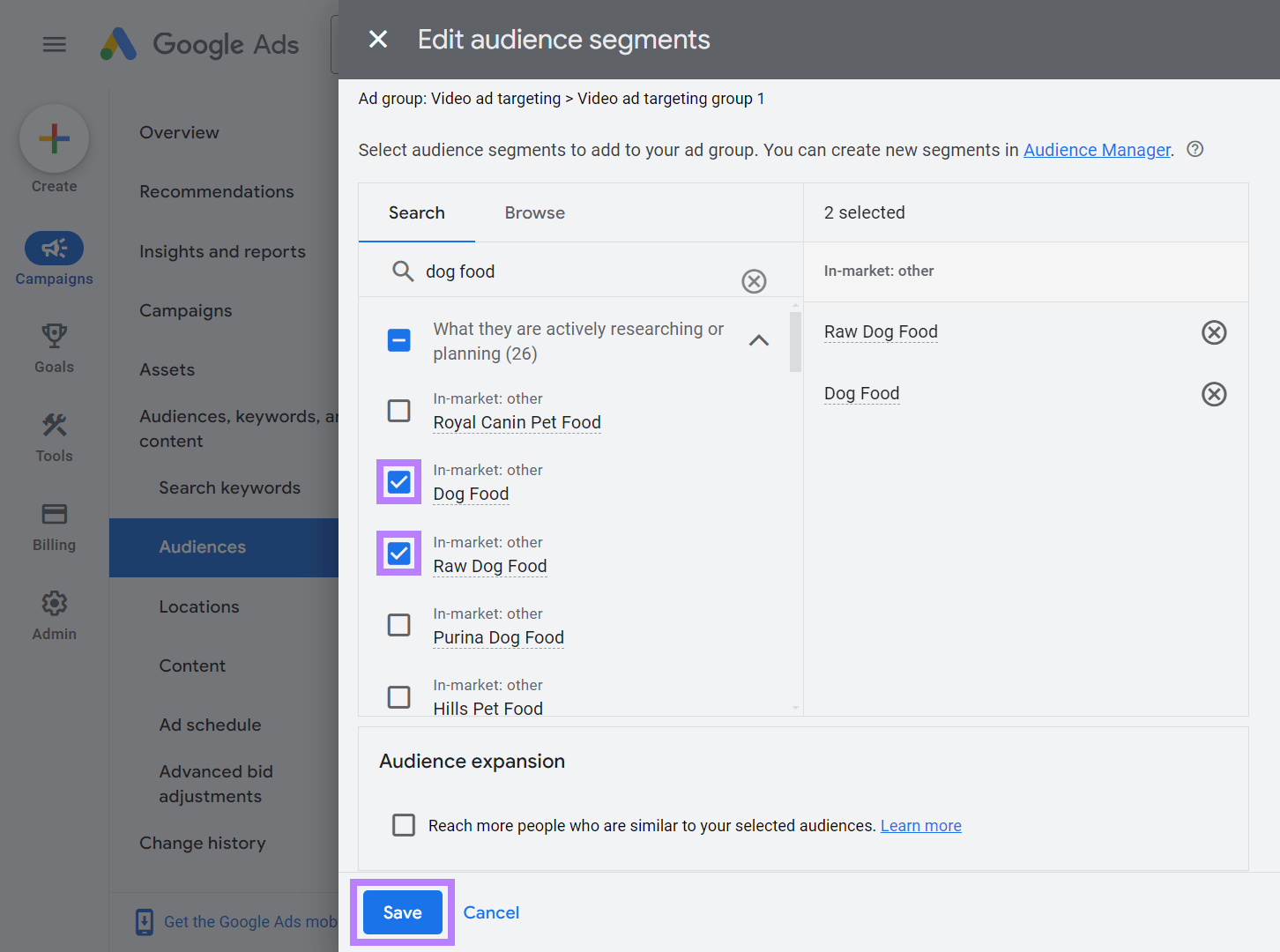Open the Tools icon in sidebar
Image resolution: width=1280 pixels, height=952 pixels.
click(x=54, y=426)
